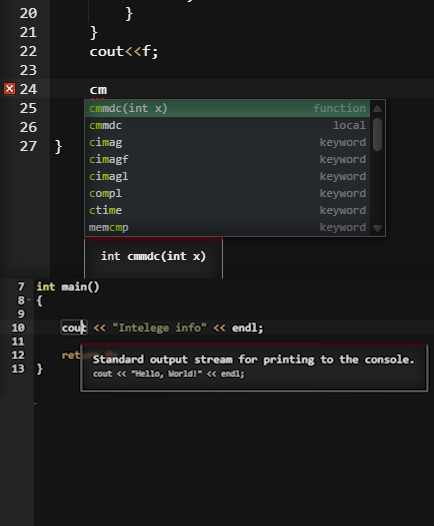Click the autocomplete list scrollbar thumb
The image size is (434, 526).
tap(377, 134)
